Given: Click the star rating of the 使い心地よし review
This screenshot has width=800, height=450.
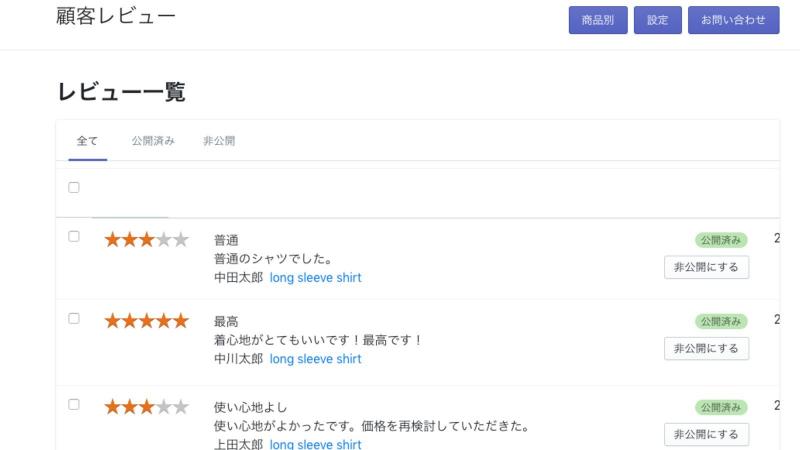Looking at the screenshot, I should click(146, 407).
